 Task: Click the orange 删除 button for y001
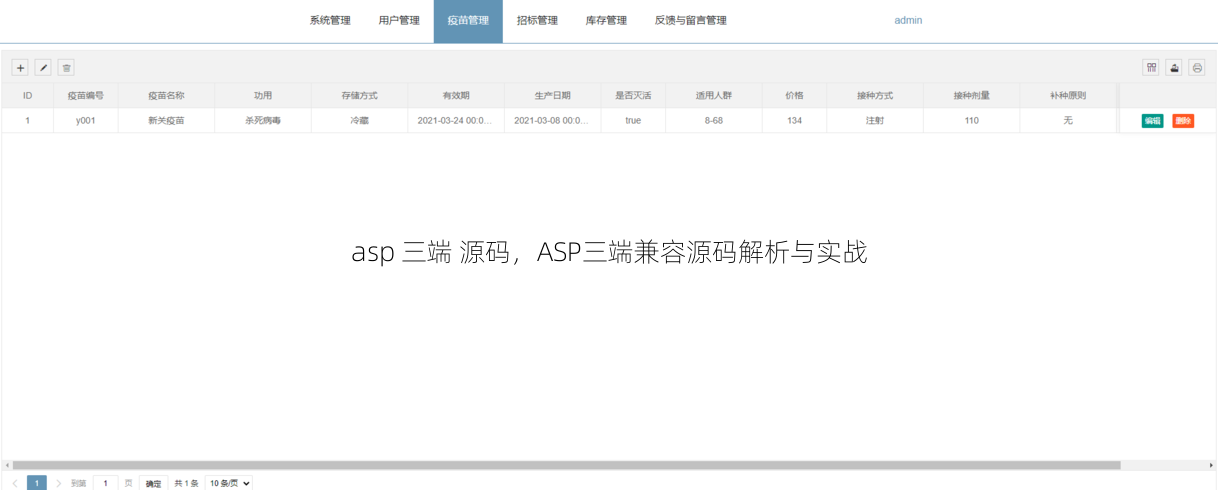pyautogui.click(x=1183, y=120)
